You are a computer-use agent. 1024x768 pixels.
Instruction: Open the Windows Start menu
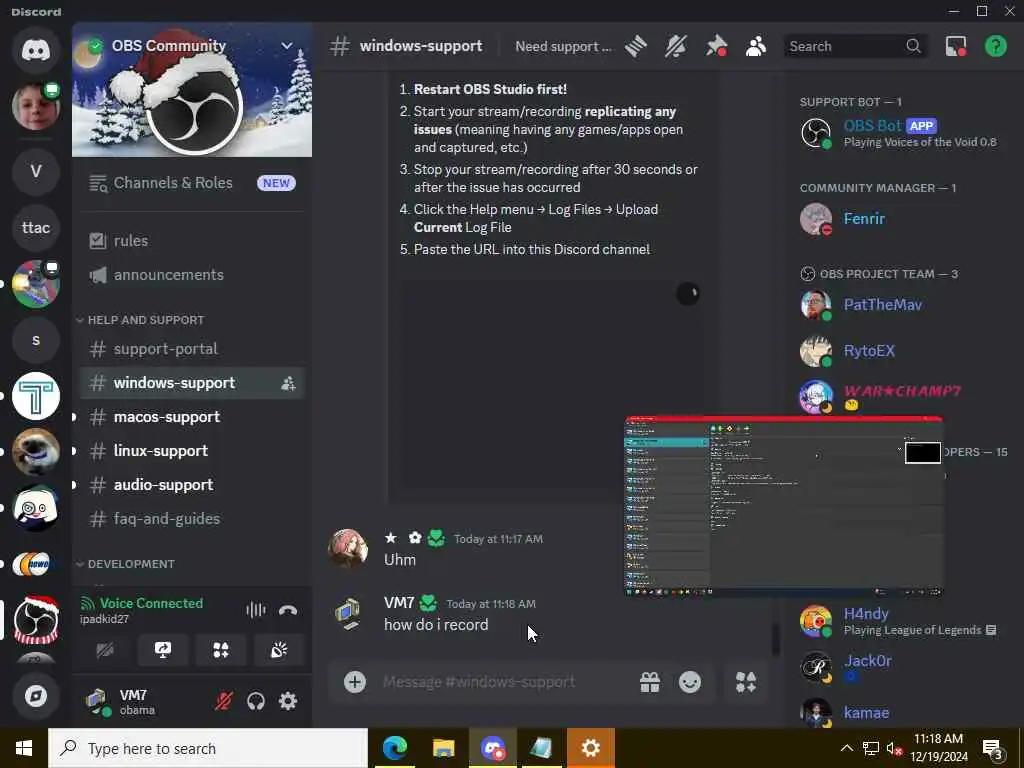[x=24, y=748]
